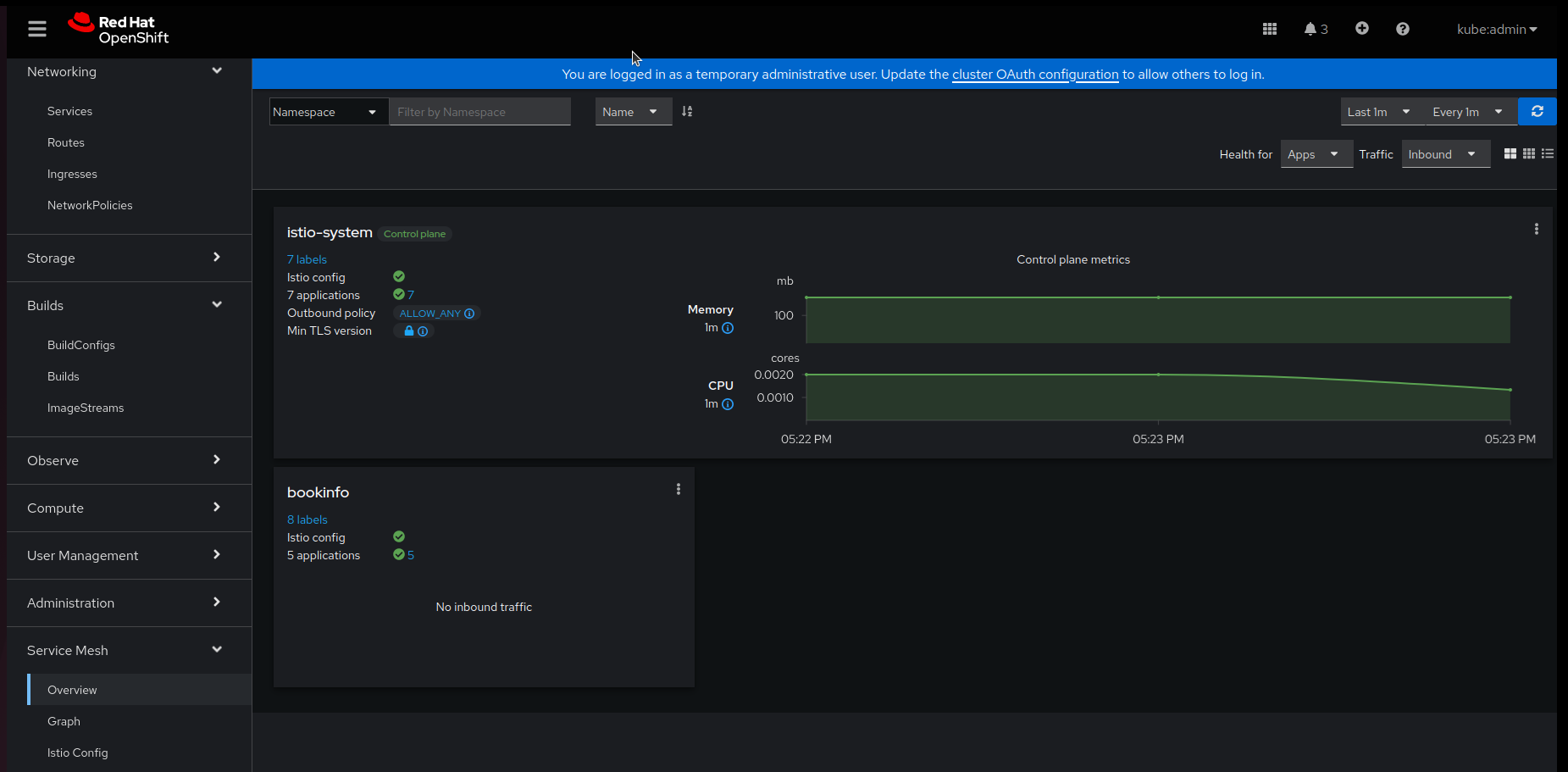This screenshot has width=1568, height=772.
Task: Click the bookinfo Istio config check icon
Action: pyautogui.click(x=399, y=536)
